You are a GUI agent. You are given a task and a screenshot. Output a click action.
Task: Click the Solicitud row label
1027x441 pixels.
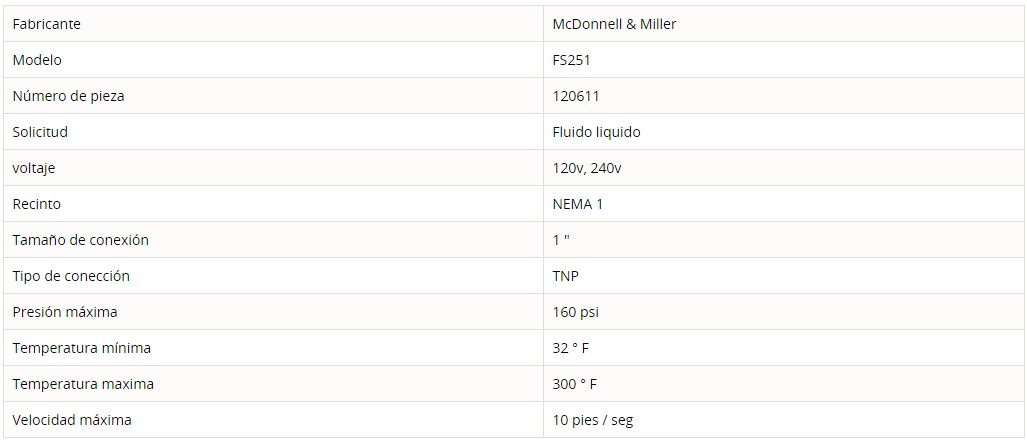(40, 132)
